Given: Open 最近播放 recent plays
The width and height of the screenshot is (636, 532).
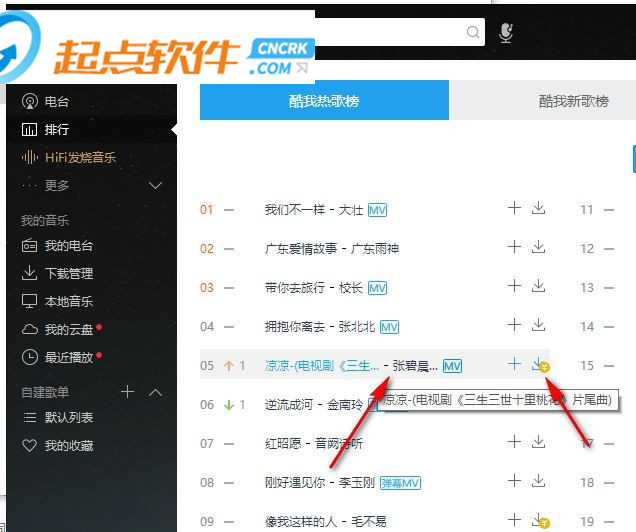Looking at the screenshot, I should (57, 358).
